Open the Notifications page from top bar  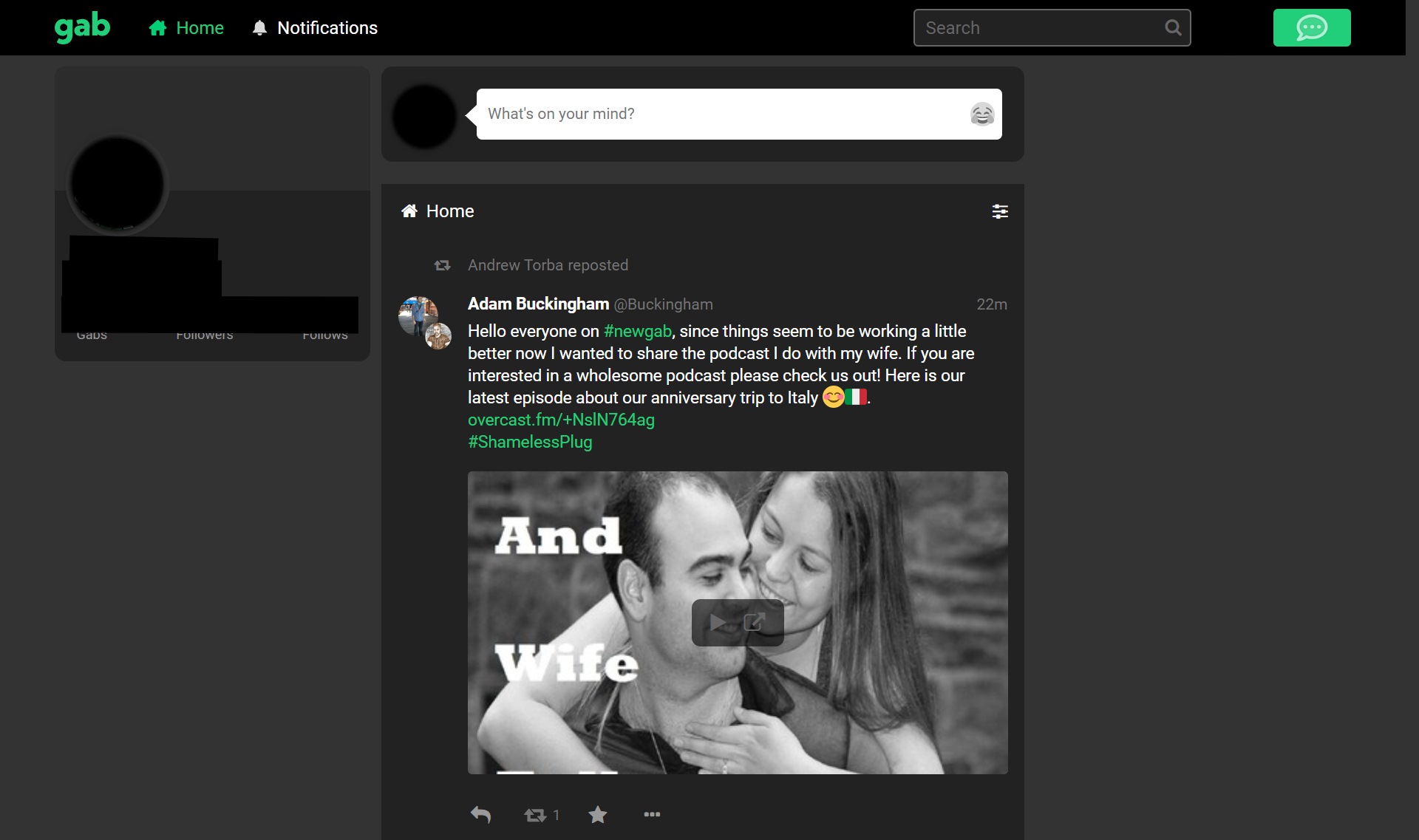click(x=327, y=27)
